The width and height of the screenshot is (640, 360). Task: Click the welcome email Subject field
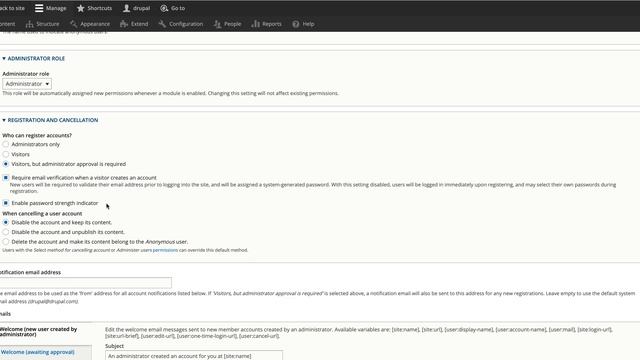(193, 356)
